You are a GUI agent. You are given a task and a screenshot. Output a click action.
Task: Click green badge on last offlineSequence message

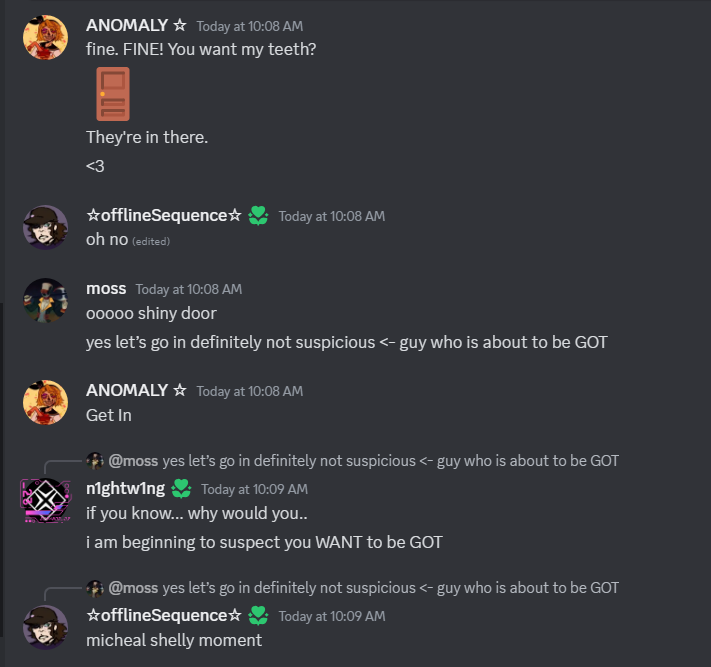(258, 616)
